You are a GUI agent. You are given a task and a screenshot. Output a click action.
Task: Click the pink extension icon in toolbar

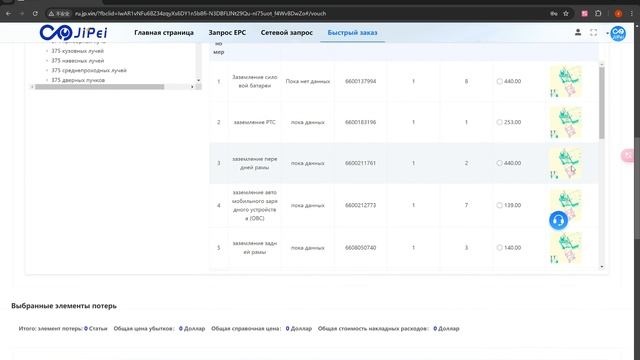pyautogui.click(x=584, y=13)
